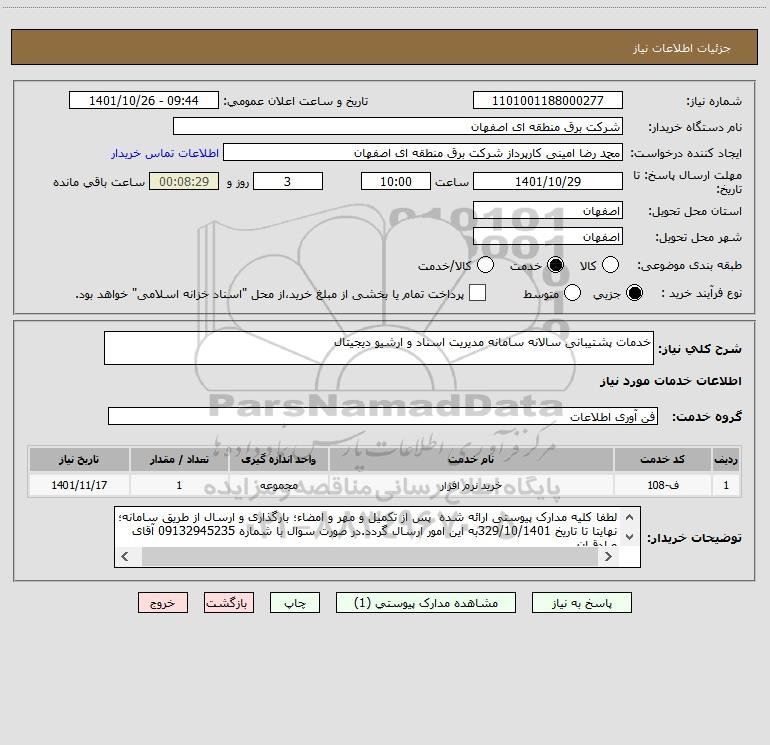The height and width of the screenshot is (745, 770).
Task: Click the announcement date field 1401/10/26 - 09:44
Action: pos(144,100)
